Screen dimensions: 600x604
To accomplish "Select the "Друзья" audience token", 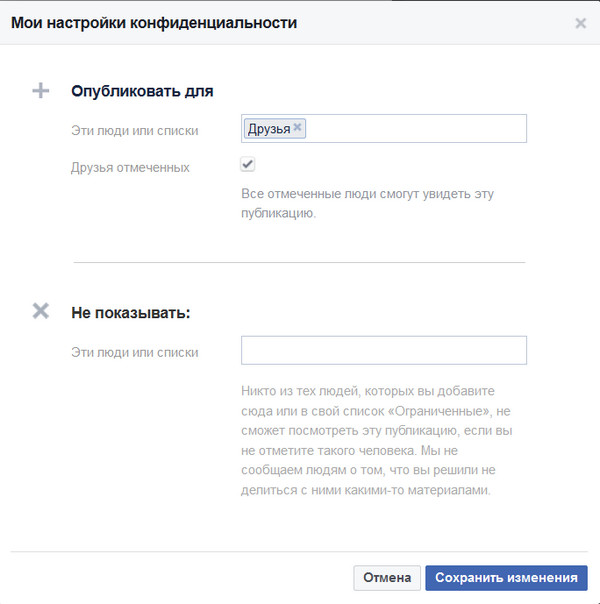I will point(268,129).
